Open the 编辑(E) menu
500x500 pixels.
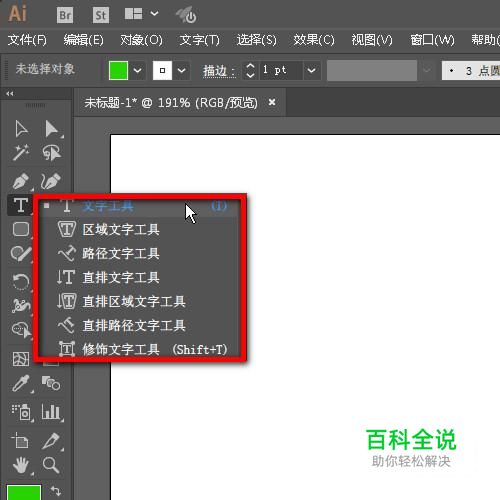(83, 40)
